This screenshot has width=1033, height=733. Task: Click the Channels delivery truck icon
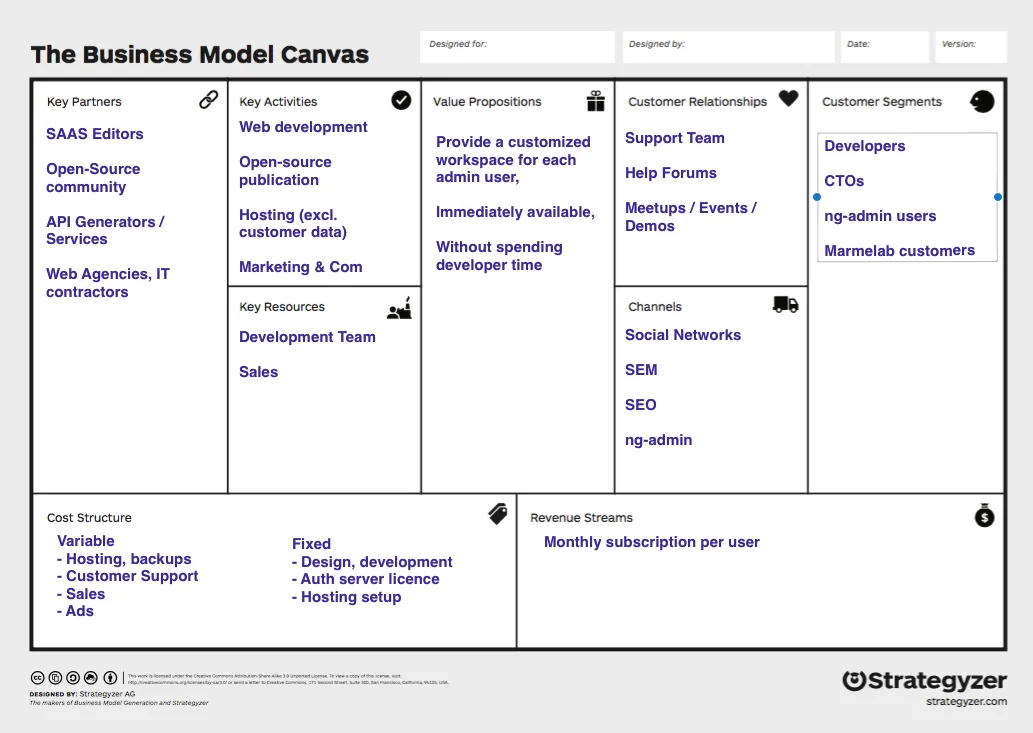point(786,305)
